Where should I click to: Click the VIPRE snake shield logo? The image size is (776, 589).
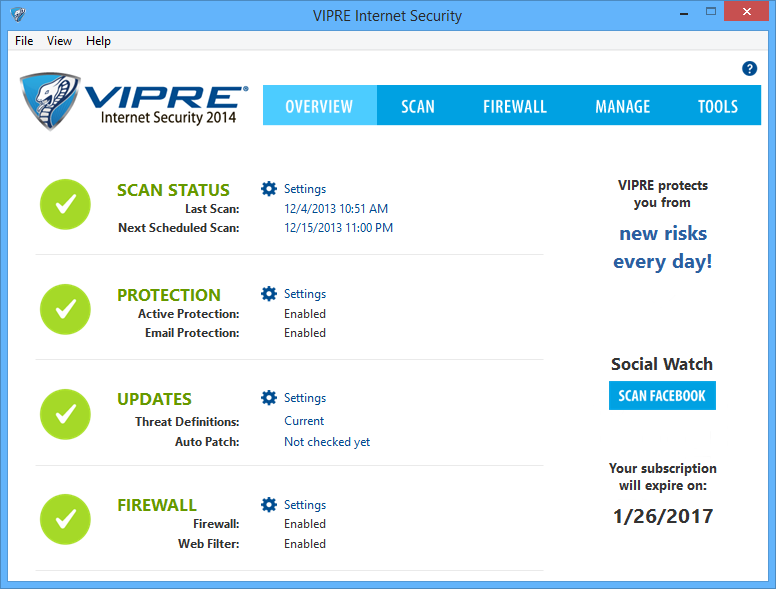click(x=50, y=101)
